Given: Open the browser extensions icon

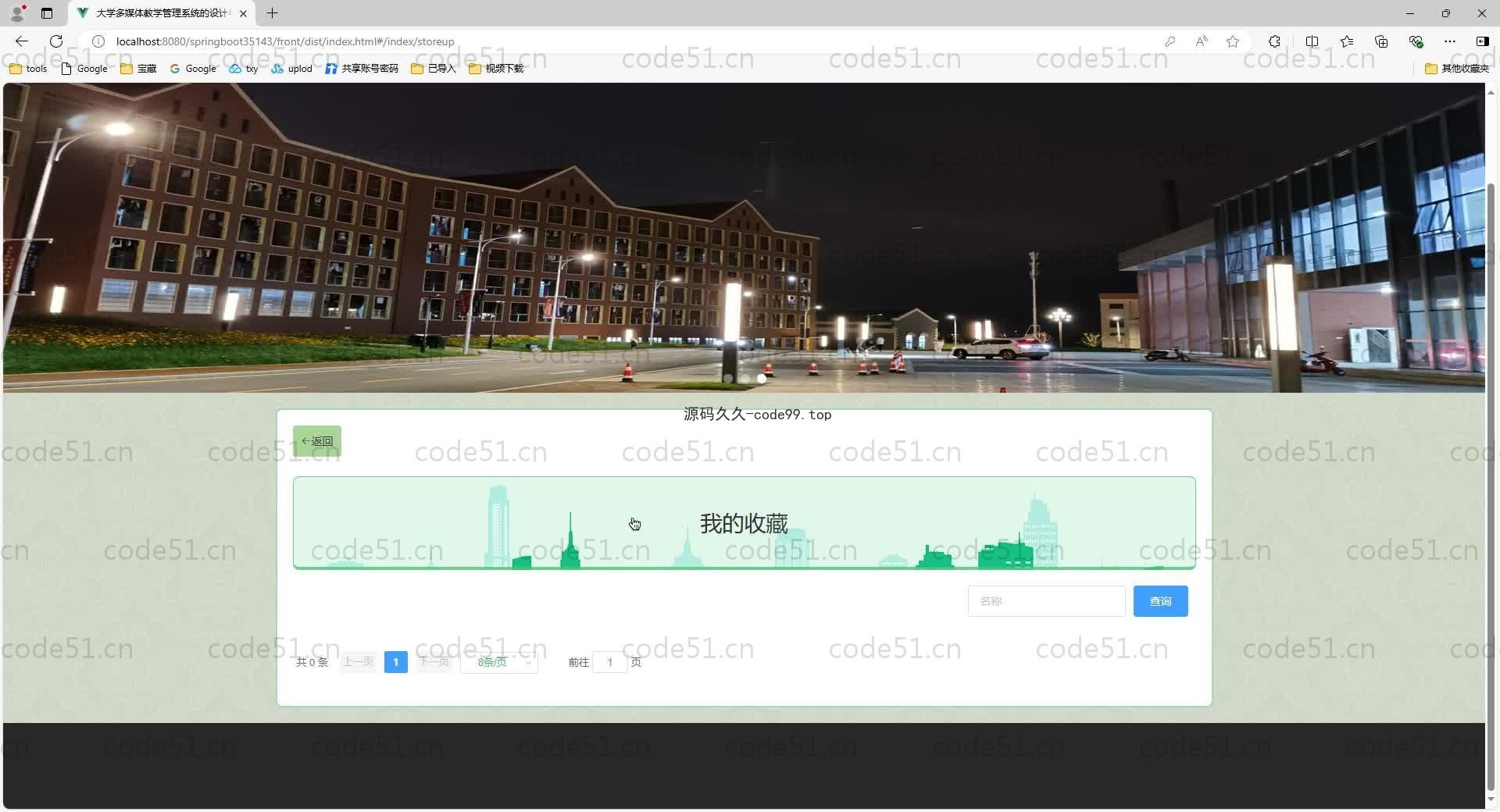Looking at the screenshot, I should [1274, 41].
